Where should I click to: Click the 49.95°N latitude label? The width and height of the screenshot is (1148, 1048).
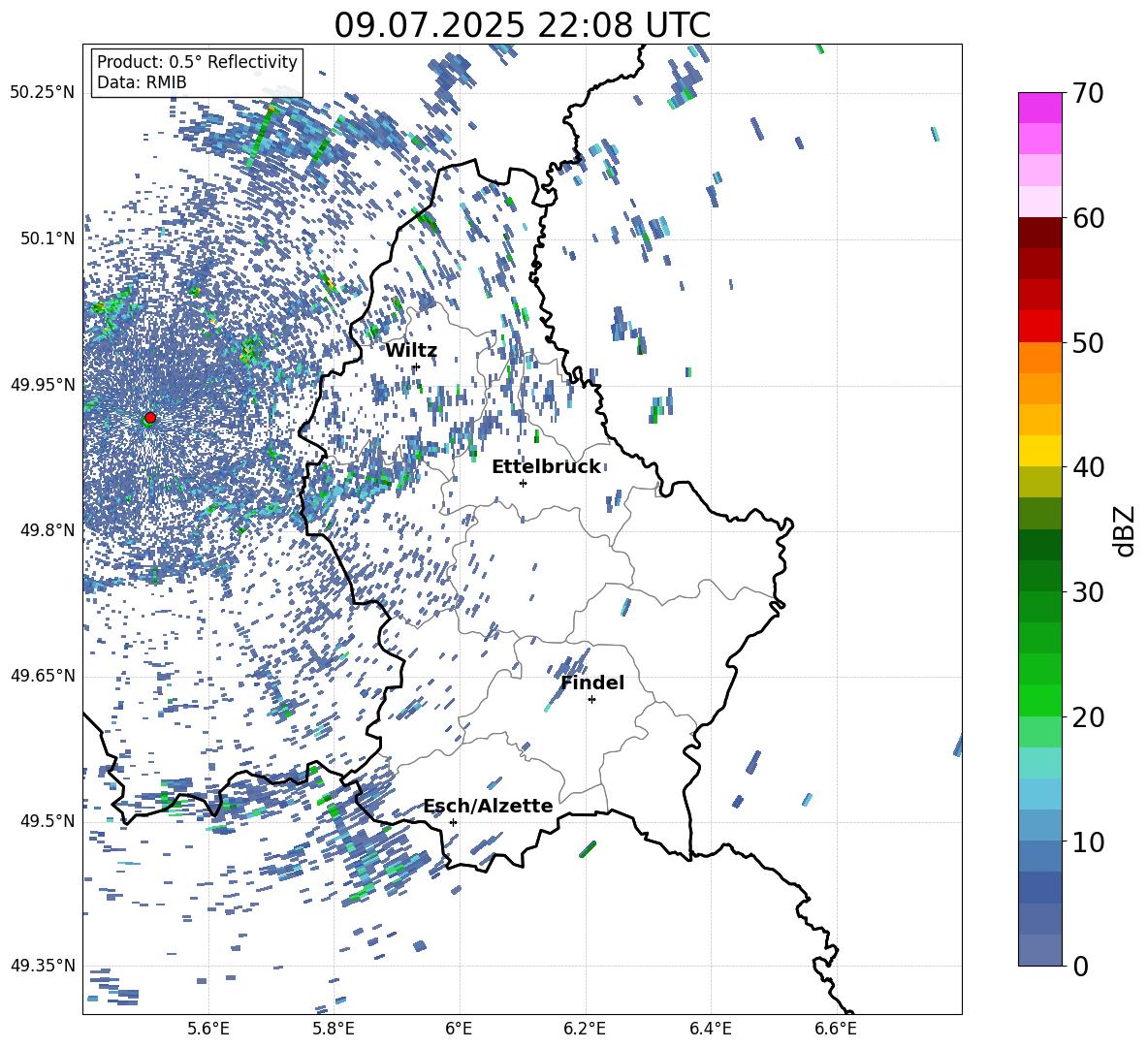coord(42,385)
